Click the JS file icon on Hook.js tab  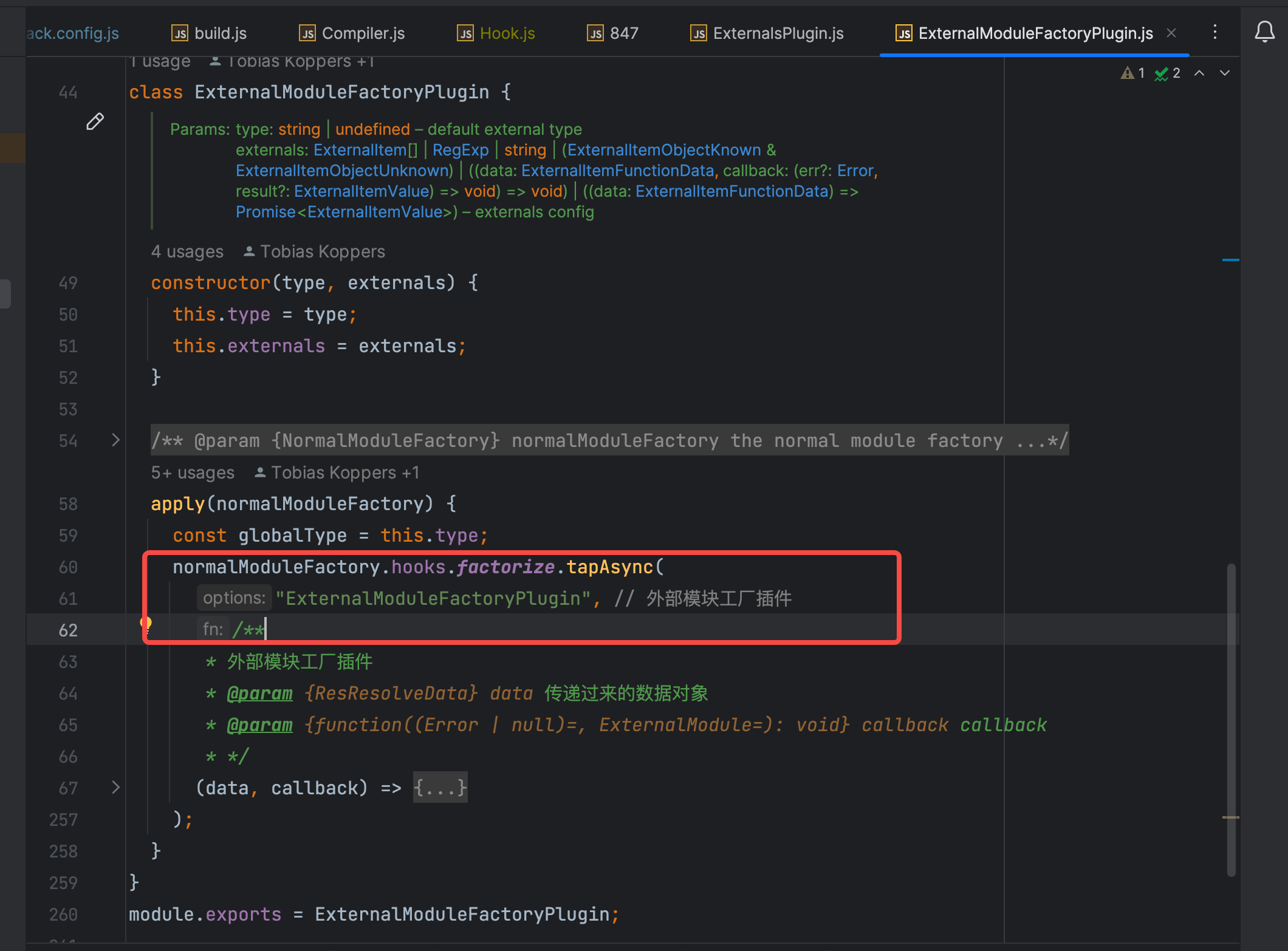point(465,33)
